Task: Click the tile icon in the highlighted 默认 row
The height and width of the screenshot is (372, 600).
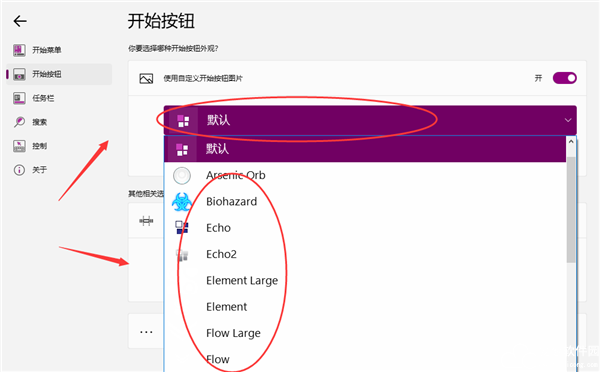Action: [182, 150]
